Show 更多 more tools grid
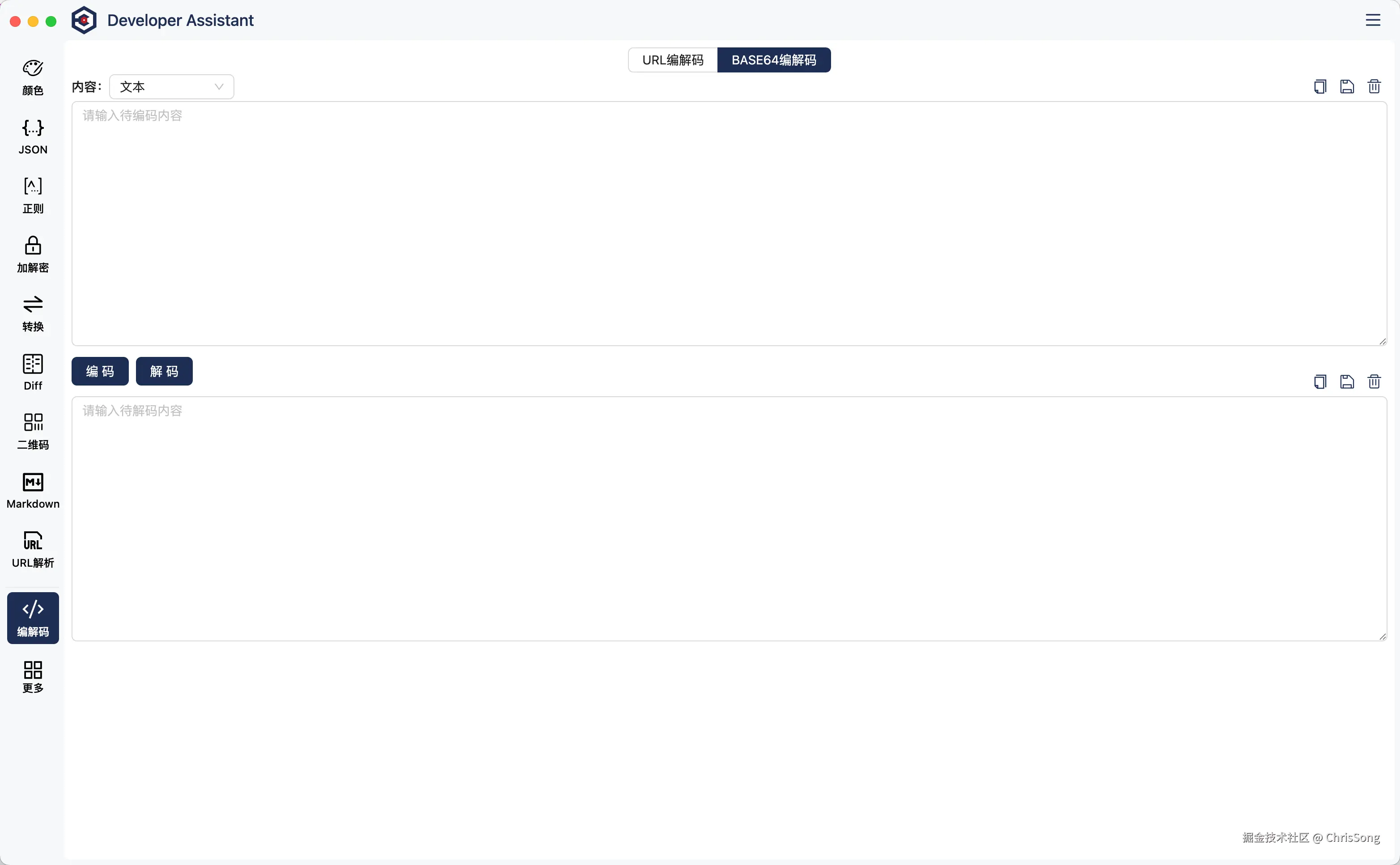Image resolution: width=1400 pixels, height=865 pixels. tap(33, 677)
